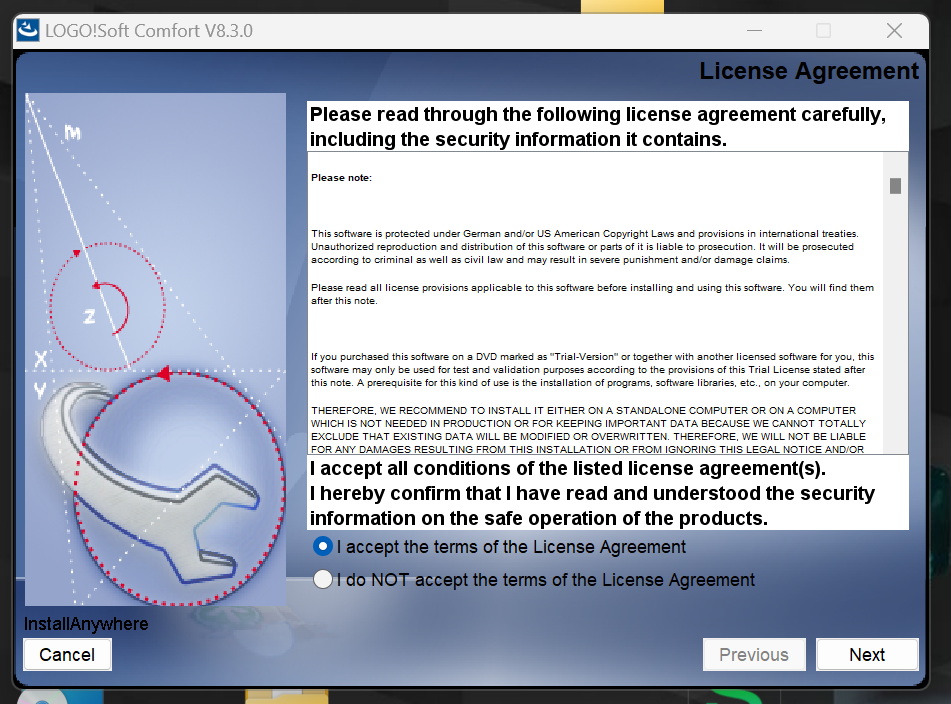
Task: Cancel the installation
Action: [x=67, y=655]
